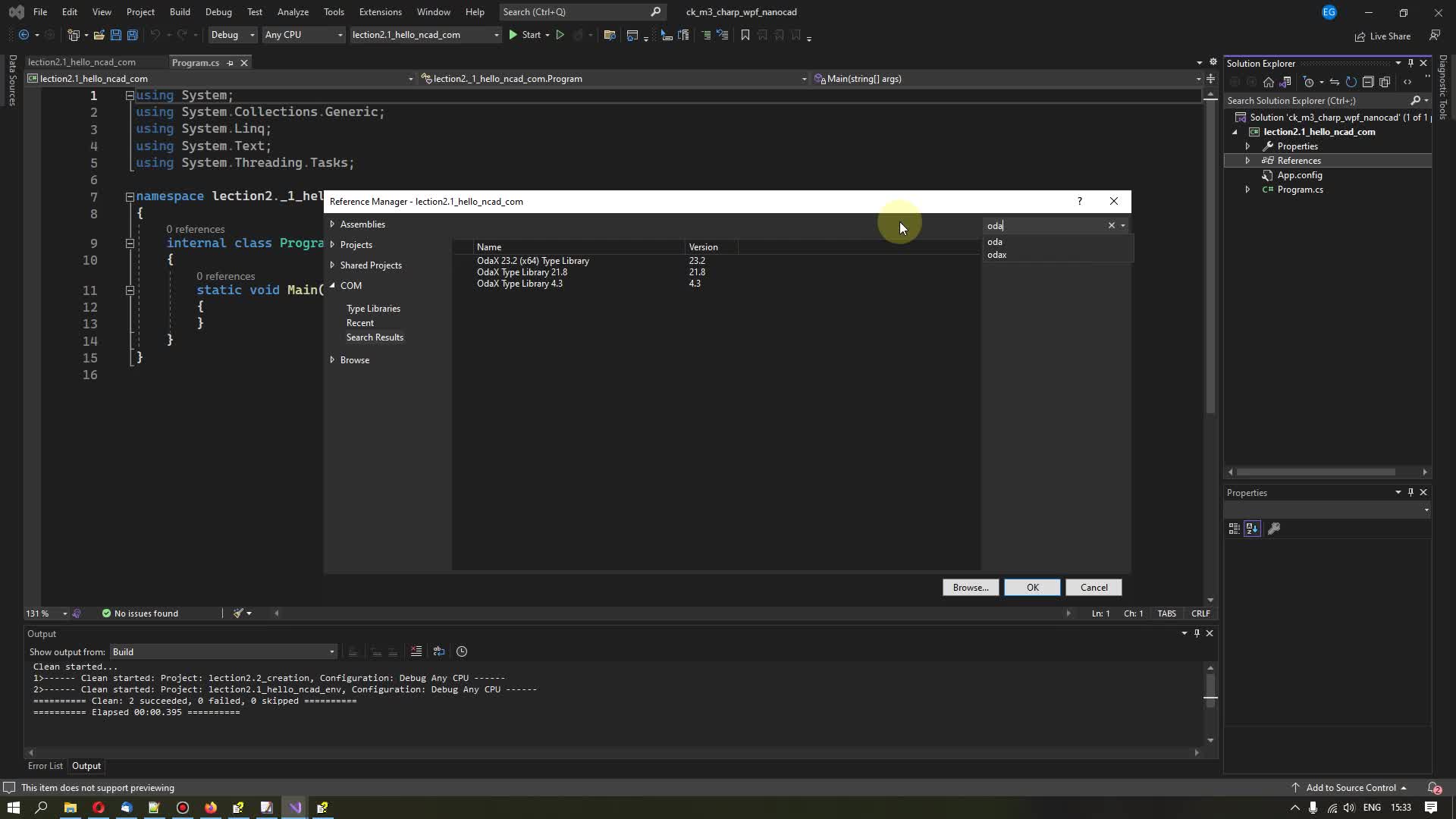Viewport: 1456px width, 819px height.
Task: Open the File menu
Action: (40, 12)
